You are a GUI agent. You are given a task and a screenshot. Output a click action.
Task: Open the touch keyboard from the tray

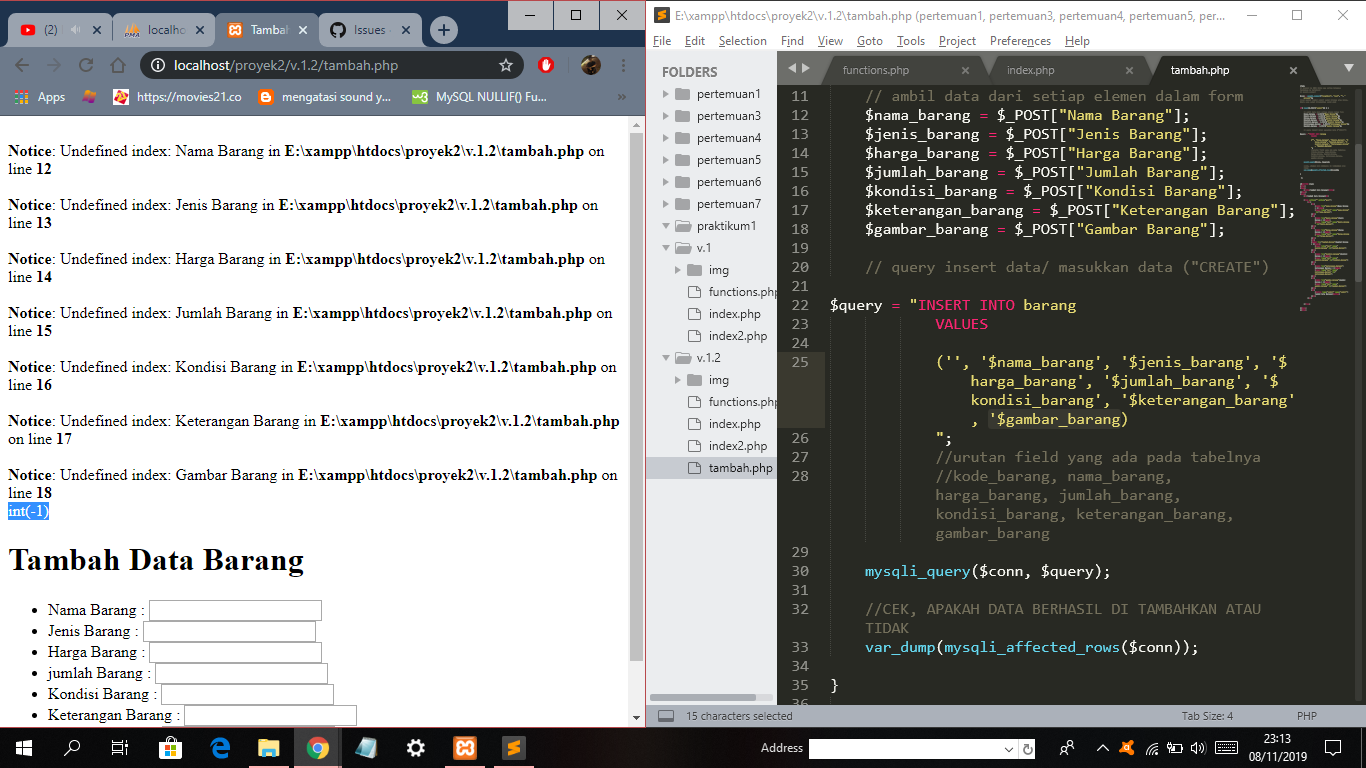click(x=1226, y=748)
